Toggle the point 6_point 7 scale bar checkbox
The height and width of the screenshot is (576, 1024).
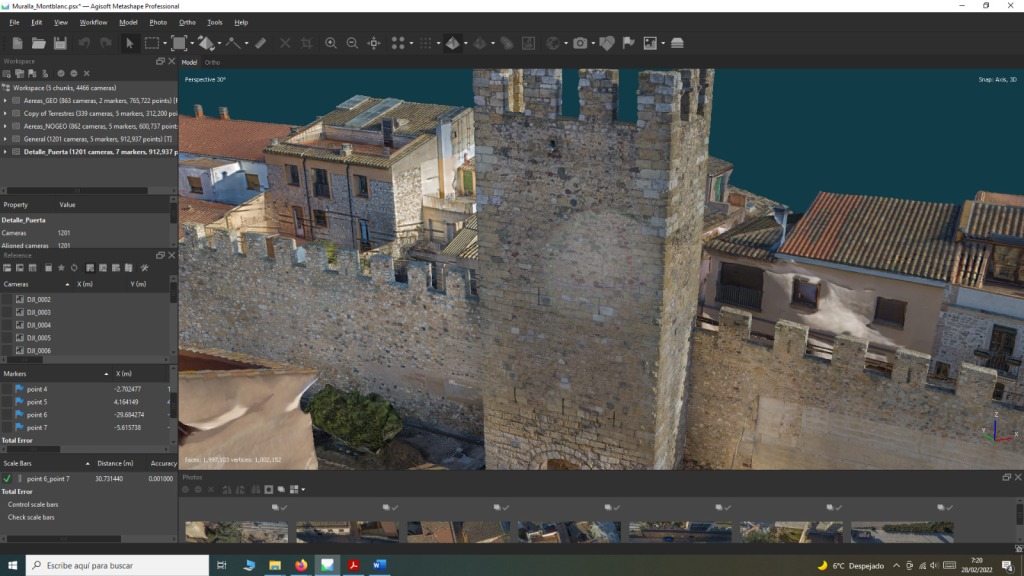(7, 479)
